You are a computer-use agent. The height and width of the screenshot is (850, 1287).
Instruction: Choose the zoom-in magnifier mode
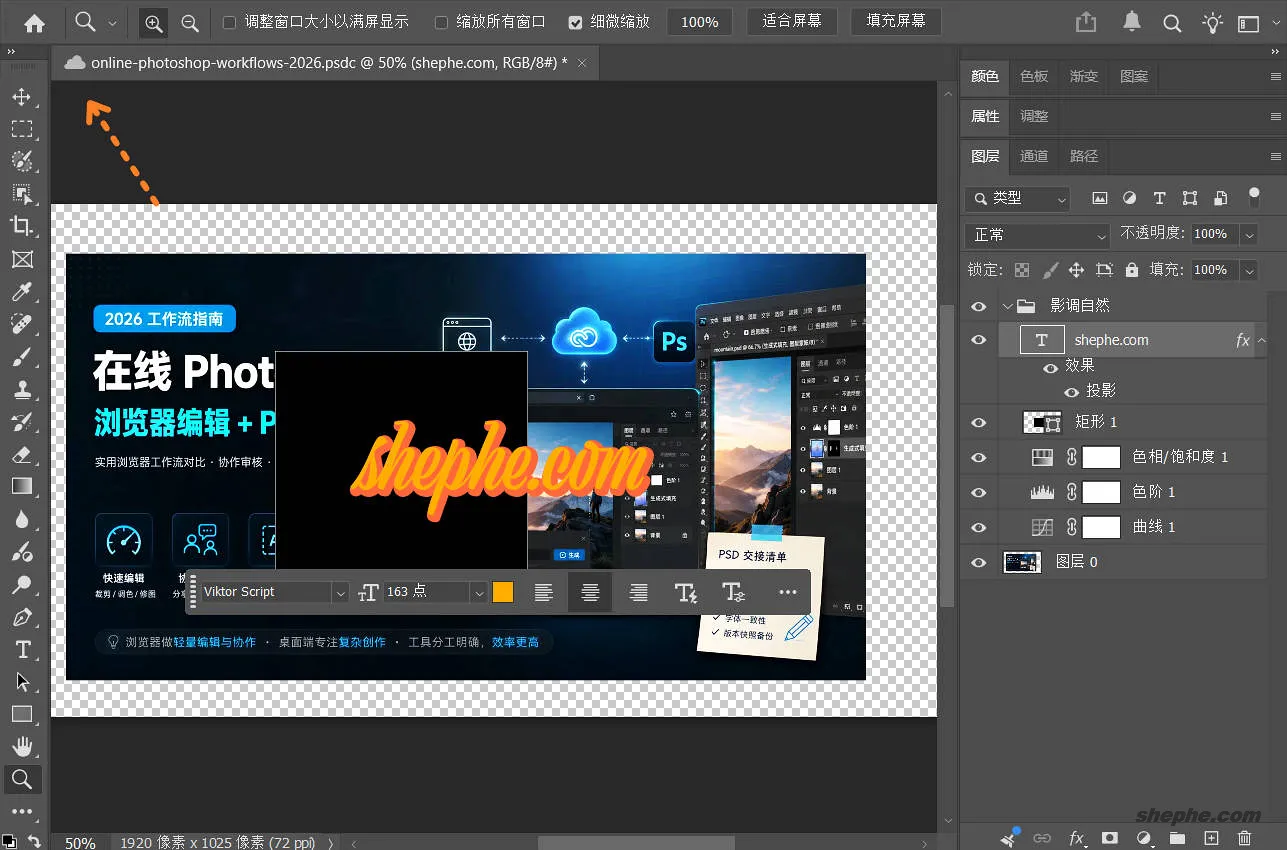(154, 22)
